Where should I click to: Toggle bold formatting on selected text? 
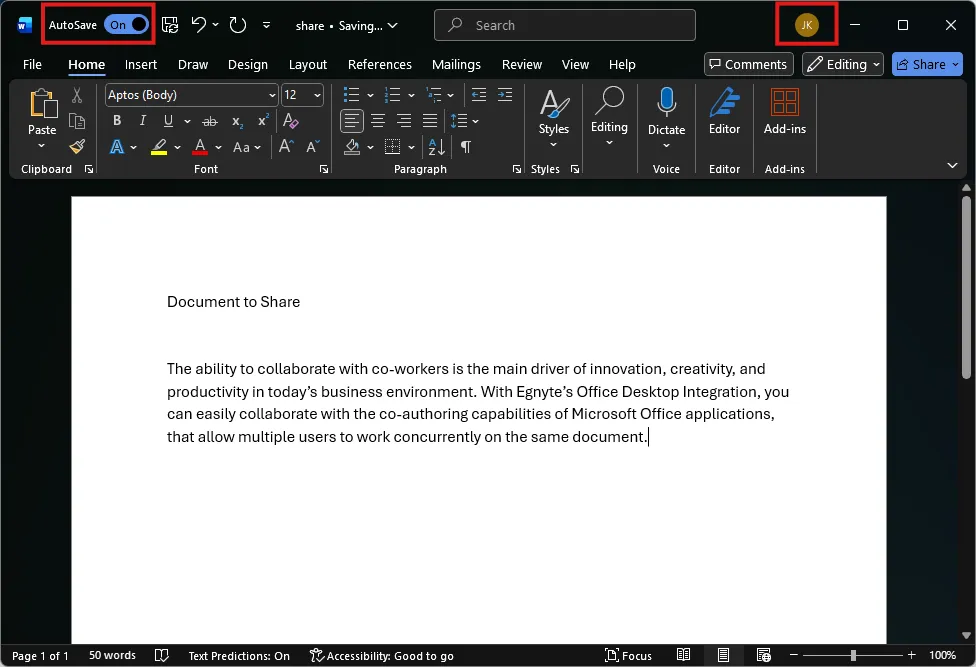pyautogui.click(x=117, y=120)
